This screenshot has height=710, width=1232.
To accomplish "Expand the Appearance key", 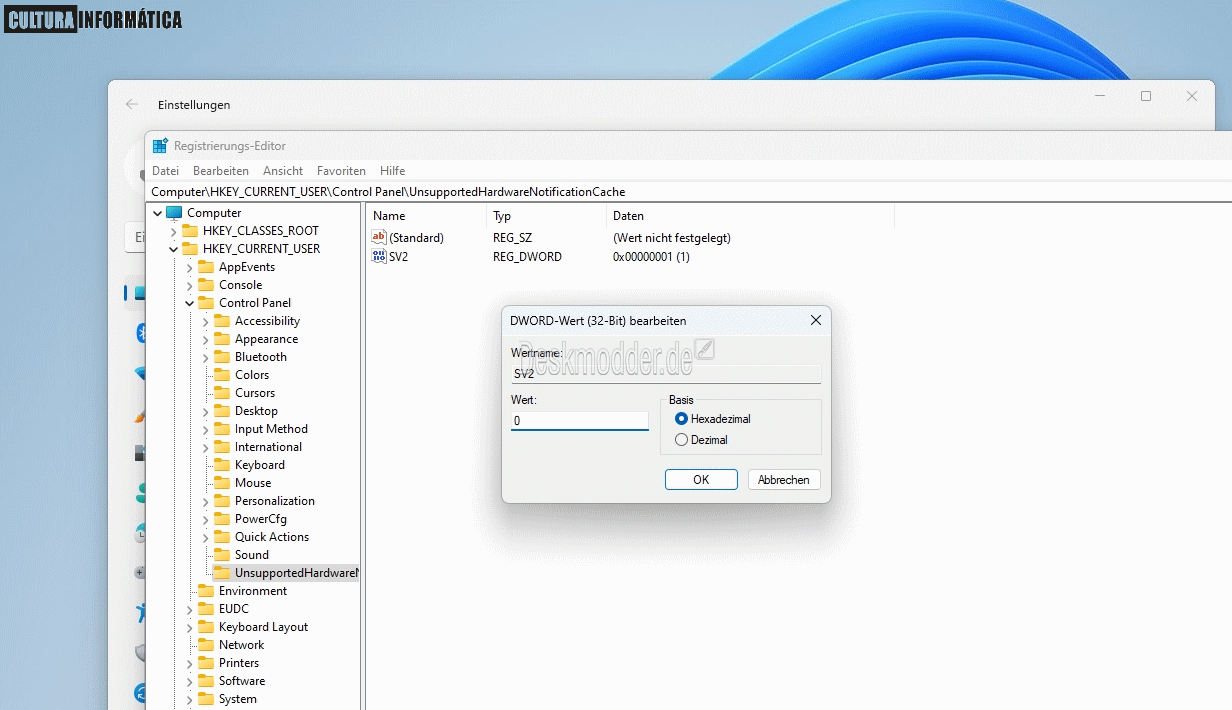I will click(x=205, y=339).
